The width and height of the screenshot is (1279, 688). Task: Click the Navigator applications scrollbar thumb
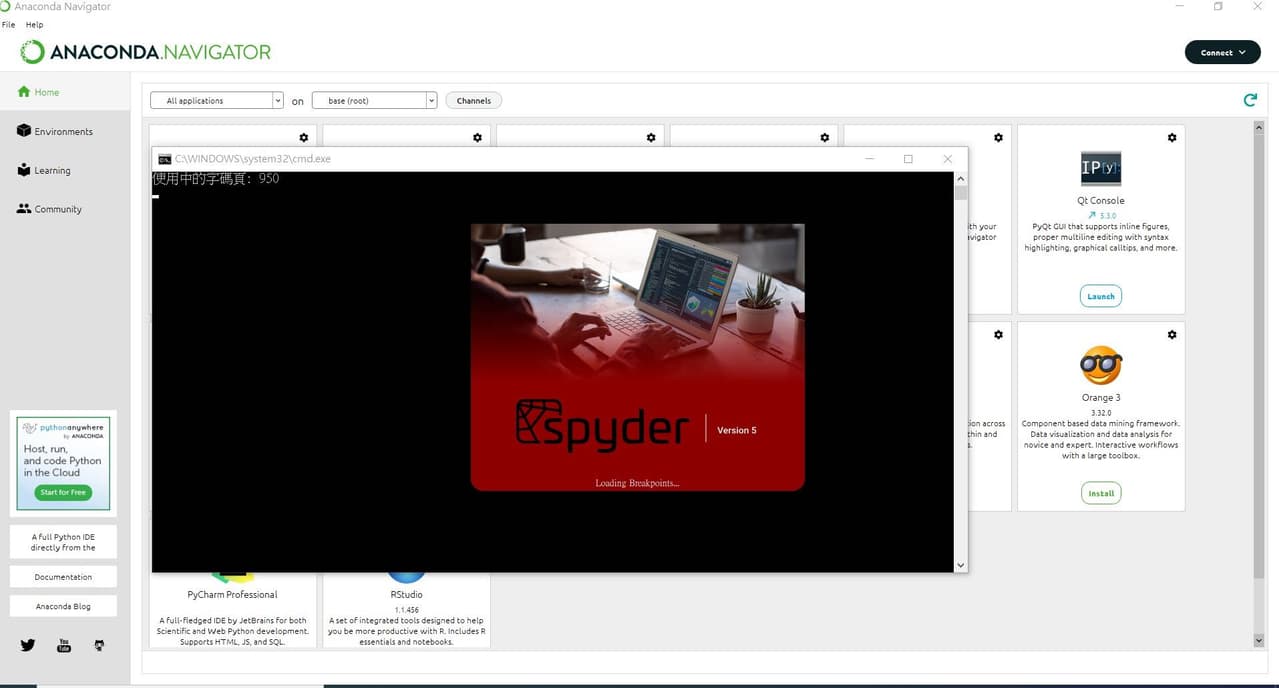coord(1258,355)
